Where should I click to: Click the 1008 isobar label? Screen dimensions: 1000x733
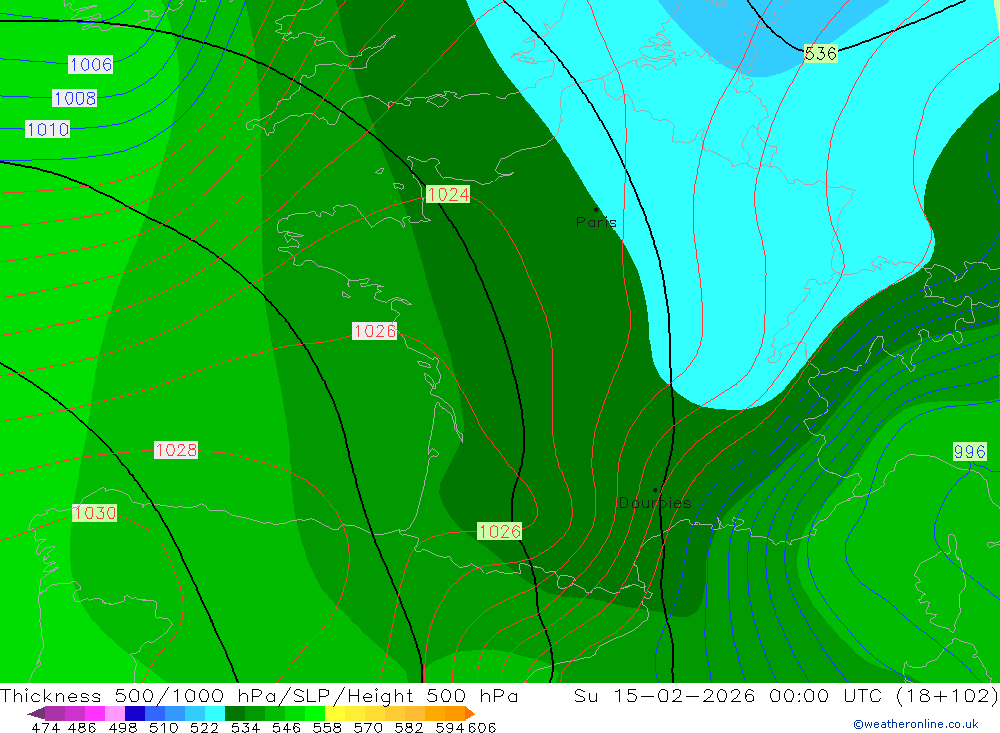(x=75, y=98)
